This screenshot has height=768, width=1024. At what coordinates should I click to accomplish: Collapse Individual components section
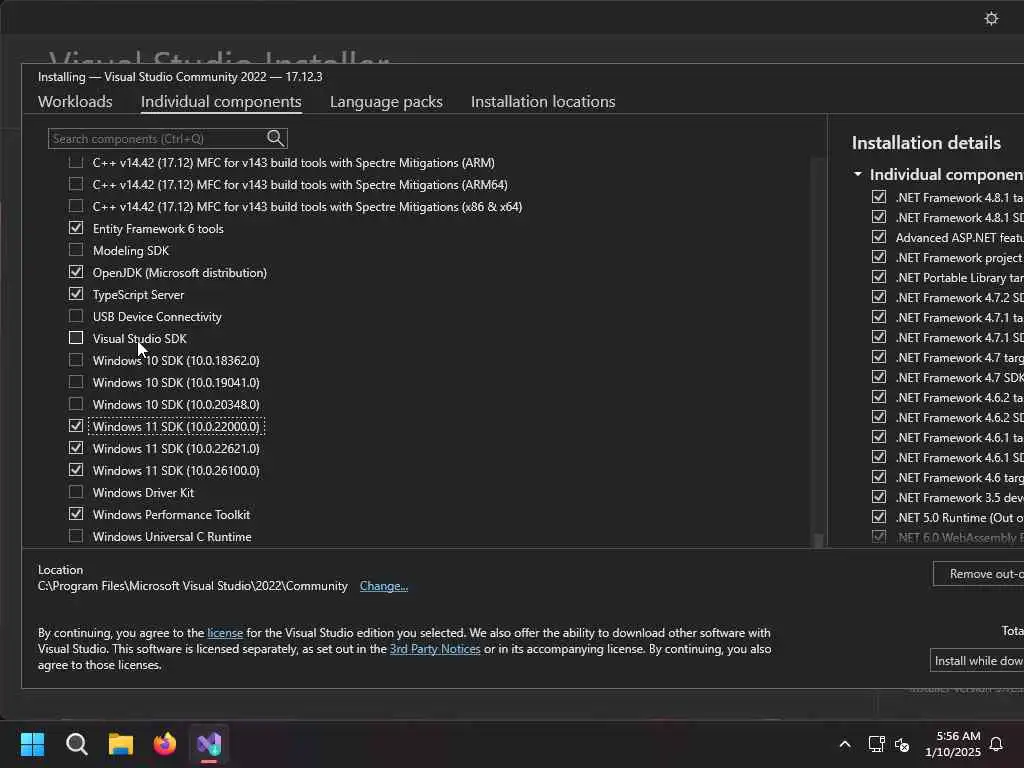(857, 174)
